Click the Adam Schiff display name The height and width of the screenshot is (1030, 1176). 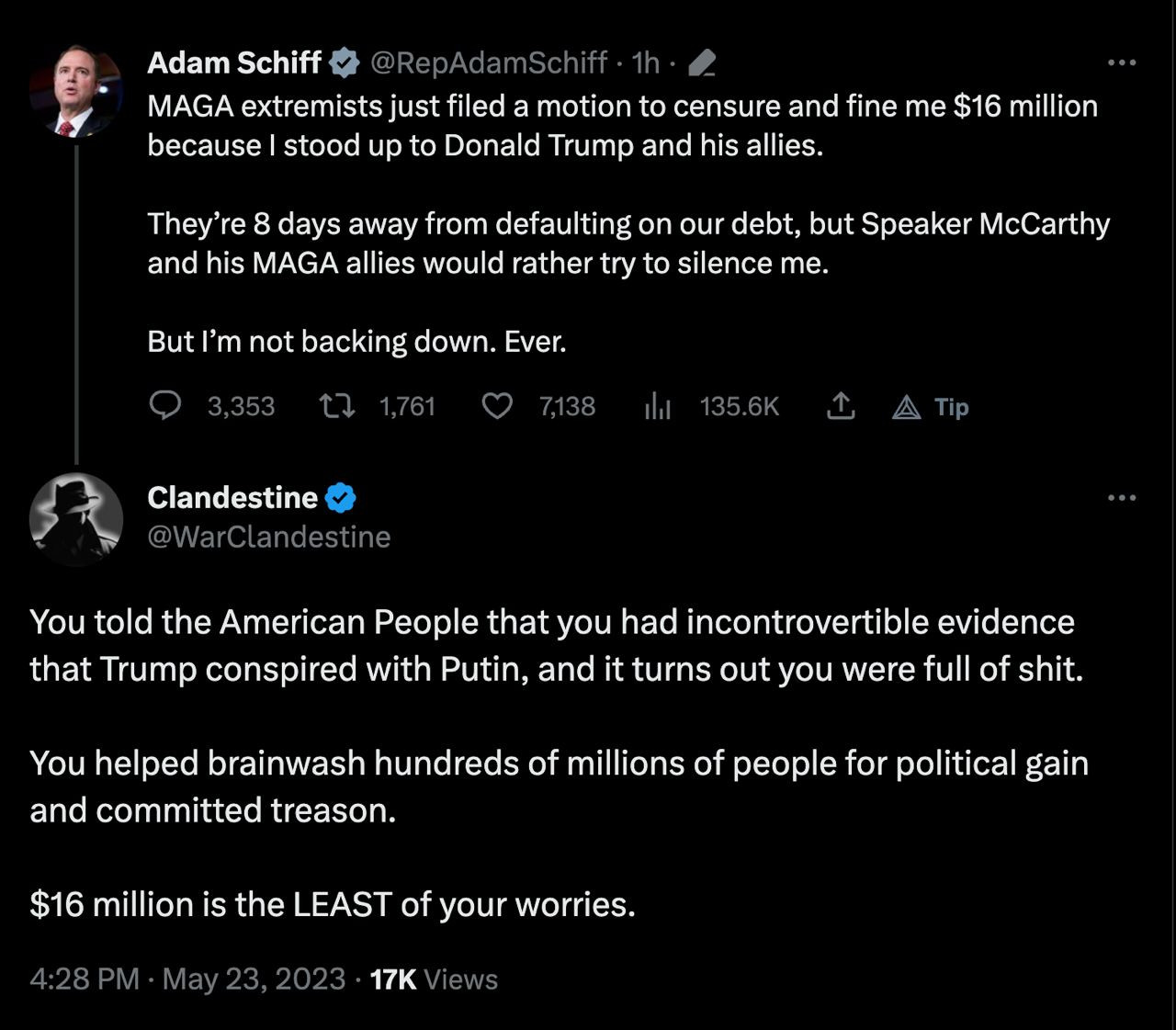click(233, 62)
